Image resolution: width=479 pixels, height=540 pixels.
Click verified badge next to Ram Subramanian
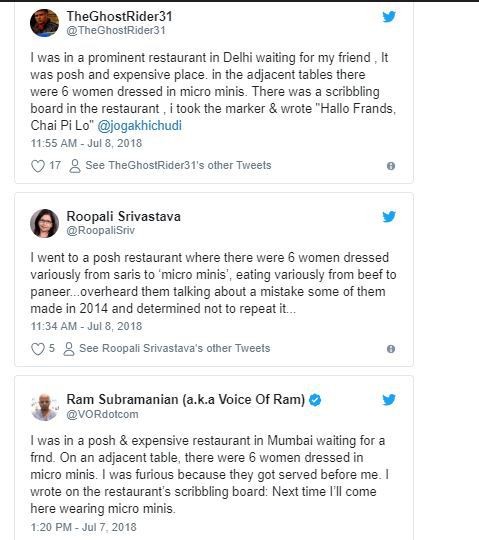pos(315,400)
